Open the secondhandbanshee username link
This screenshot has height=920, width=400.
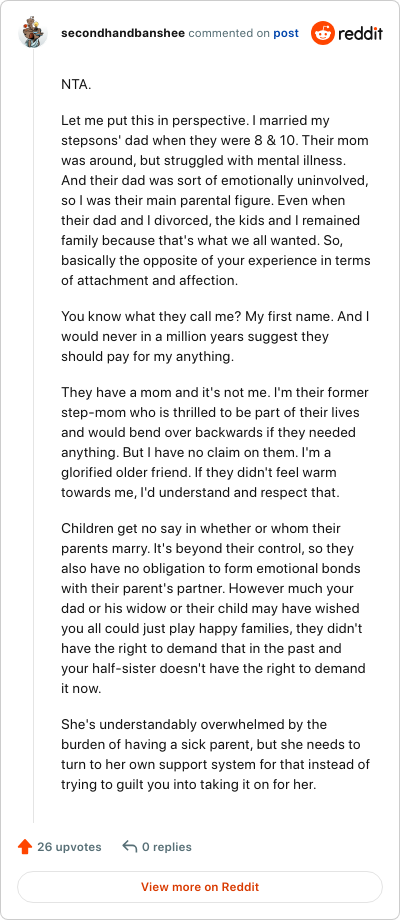click(123, 33)
